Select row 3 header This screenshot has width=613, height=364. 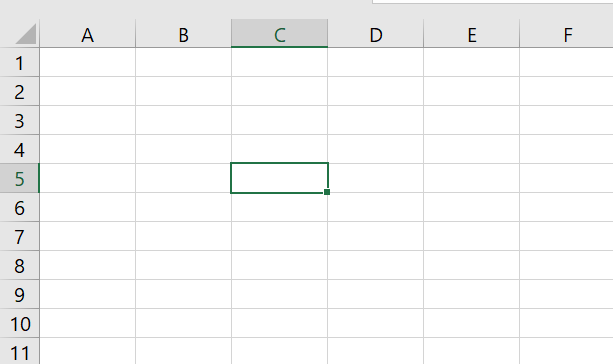click(x=20, y=120)
